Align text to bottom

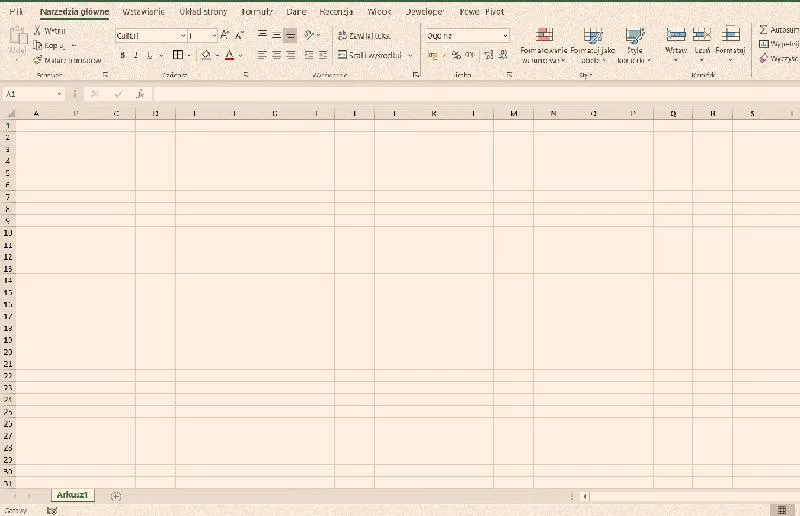pyautogui.click(x=290, y=35)
